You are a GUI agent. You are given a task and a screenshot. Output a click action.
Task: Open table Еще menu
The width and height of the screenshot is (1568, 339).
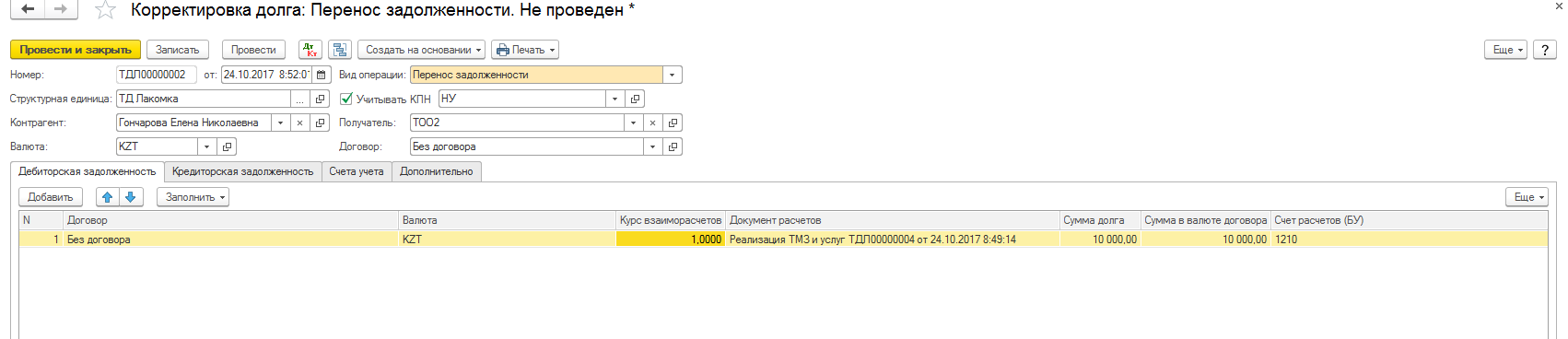pyautogui.click(x=1527, y=197)
